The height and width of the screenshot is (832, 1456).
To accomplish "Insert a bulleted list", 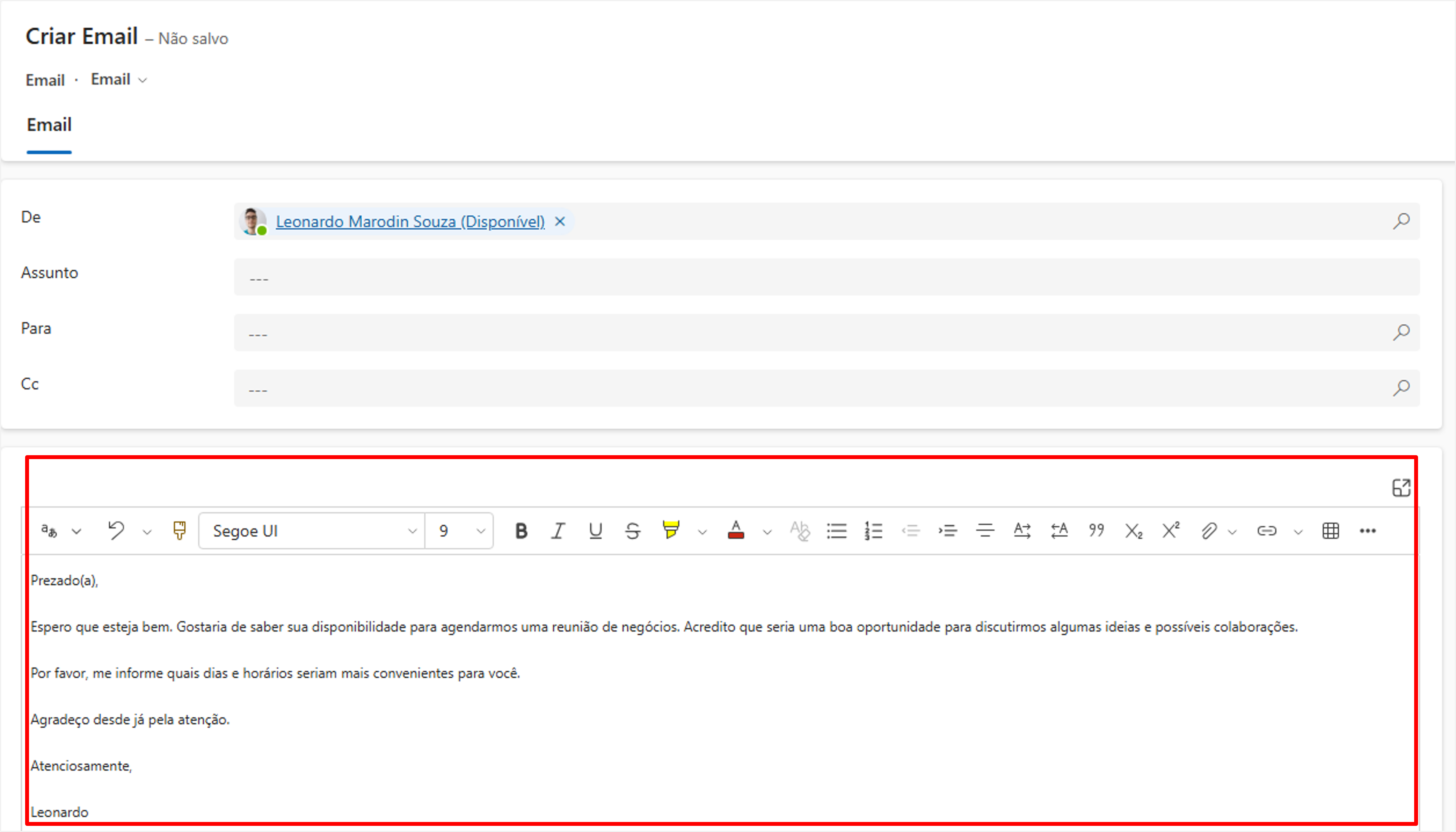I will click(x=836, y=531).
